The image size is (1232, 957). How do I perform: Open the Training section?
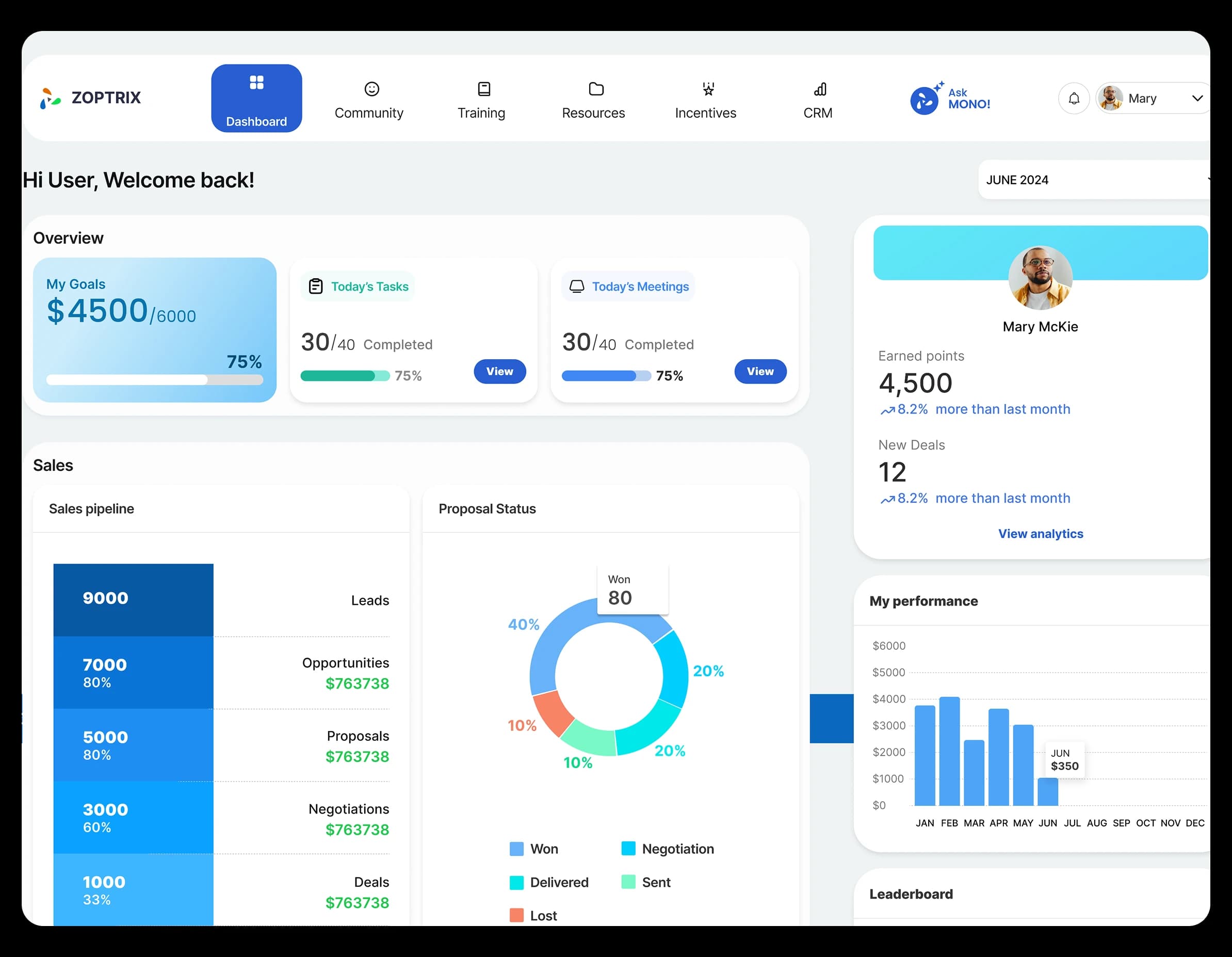coord(482,101)
